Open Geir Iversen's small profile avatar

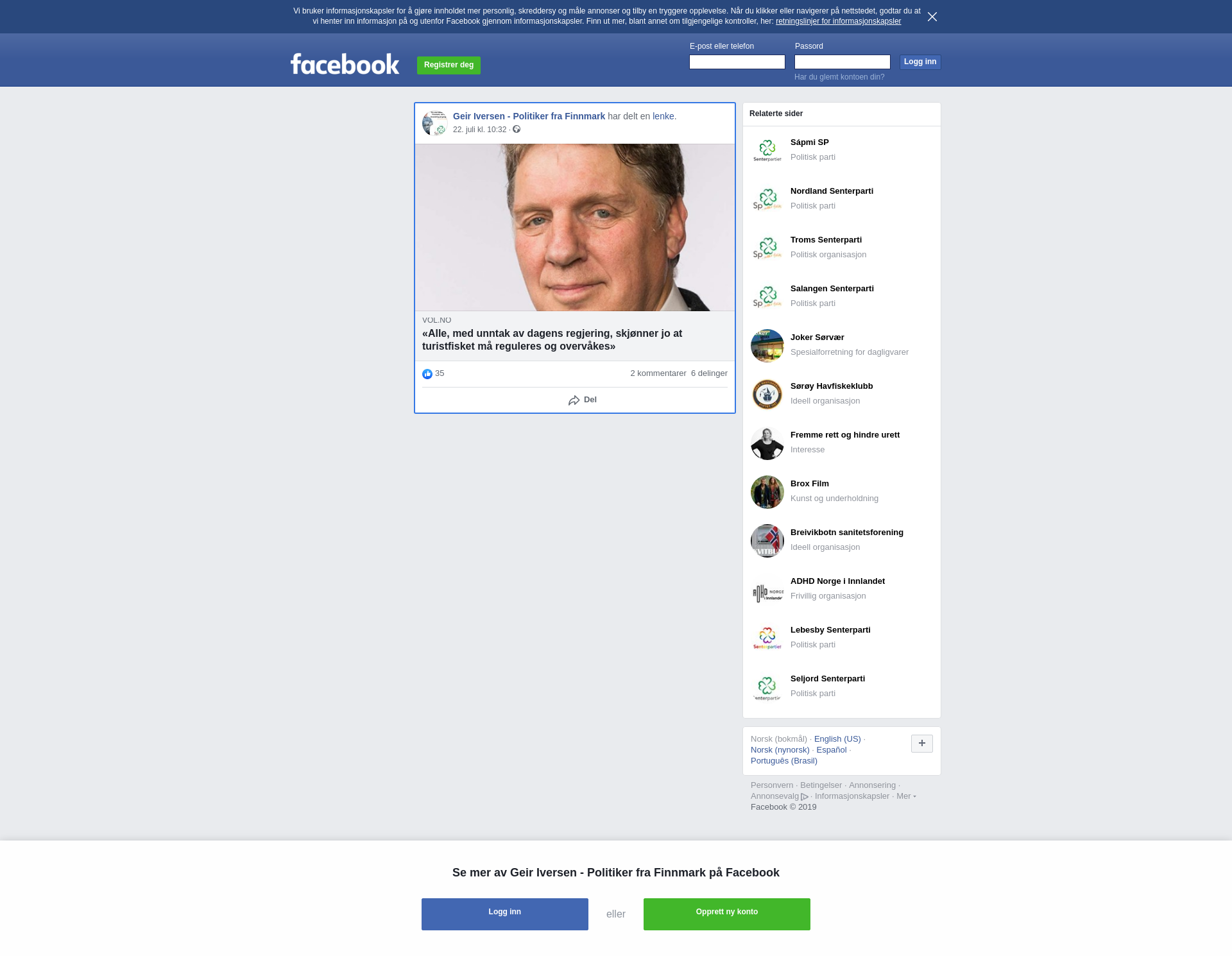coord(435,123)
